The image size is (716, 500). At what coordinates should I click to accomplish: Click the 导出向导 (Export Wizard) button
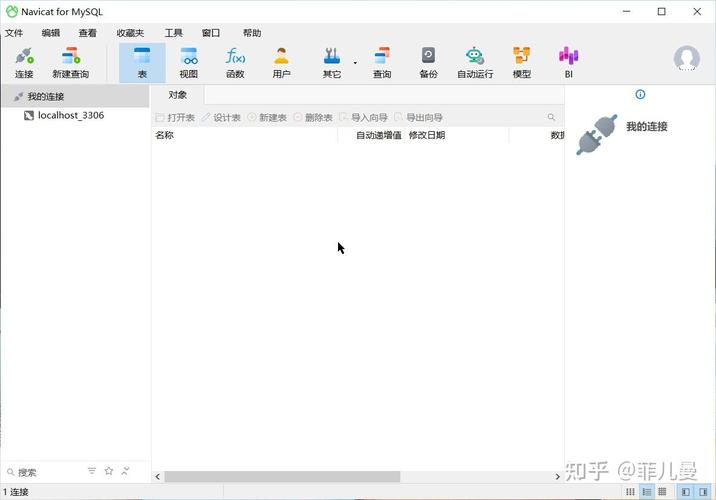[x=419, y=117]
